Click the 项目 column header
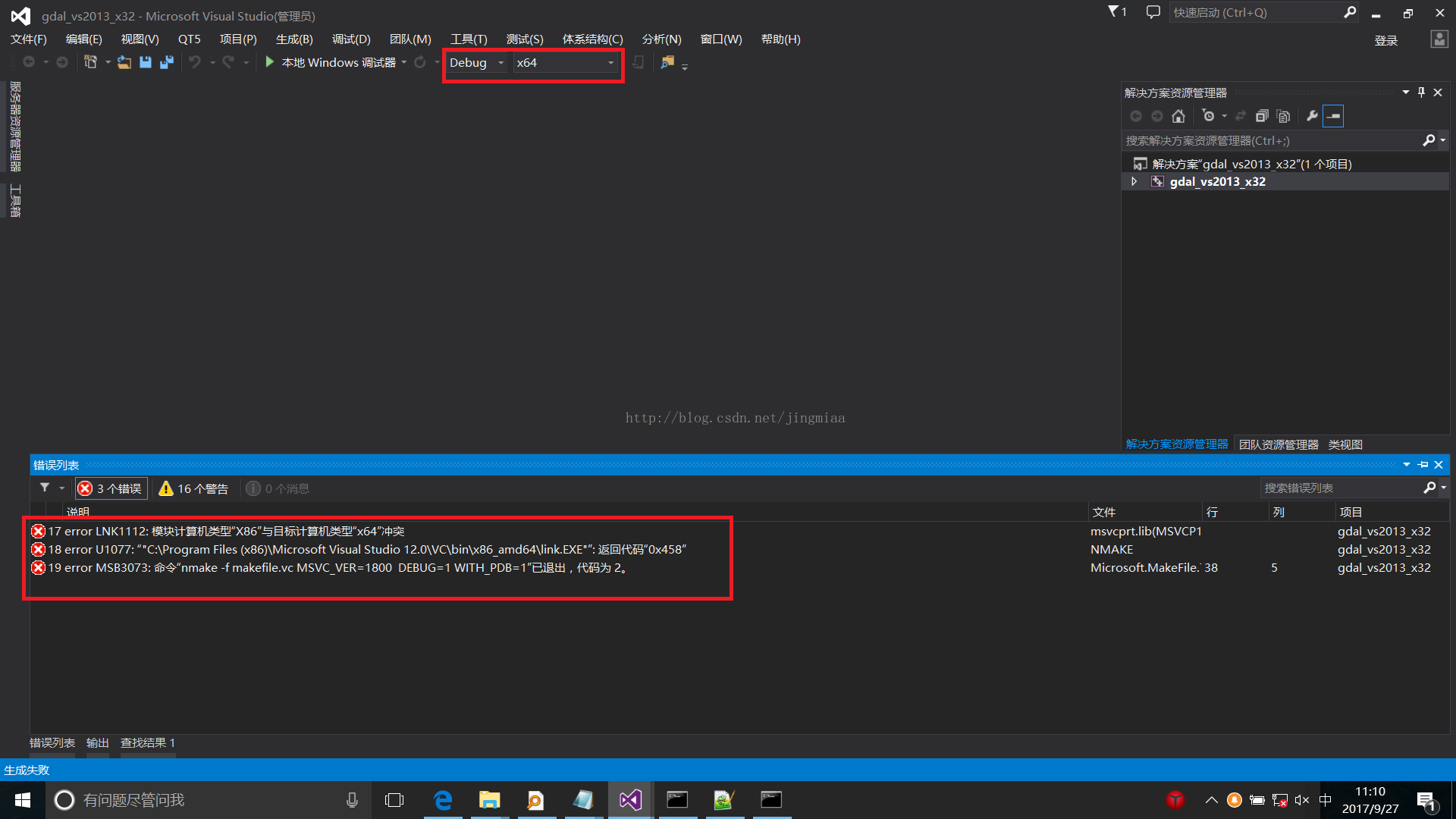 [1392, 513]
